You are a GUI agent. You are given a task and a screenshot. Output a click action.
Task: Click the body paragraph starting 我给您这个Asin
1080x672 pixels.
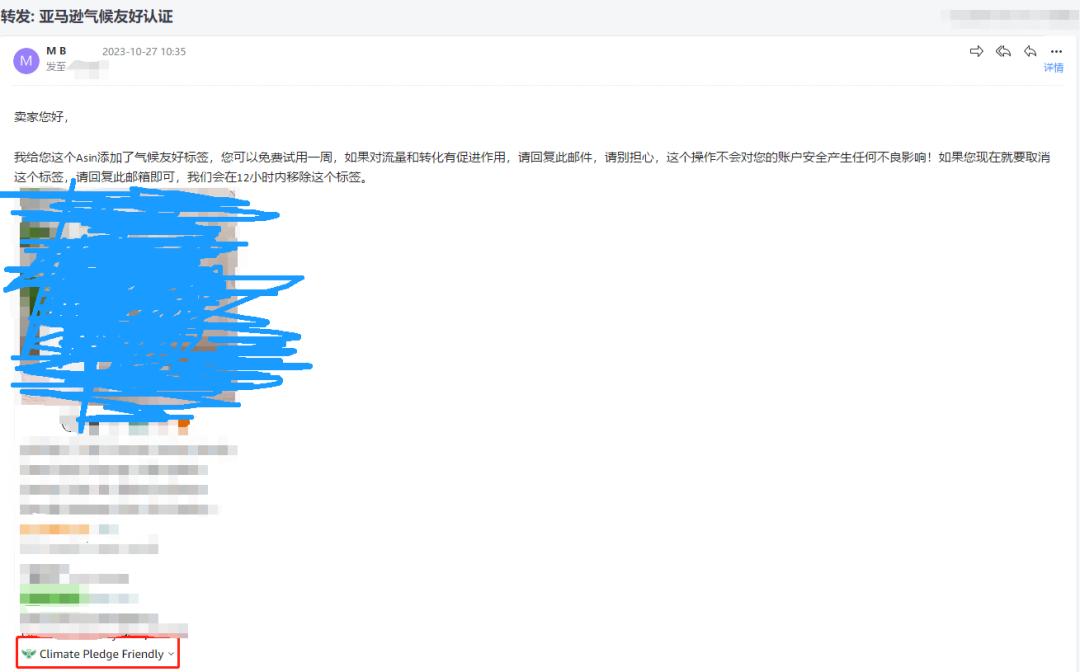(x=532, y=167)
